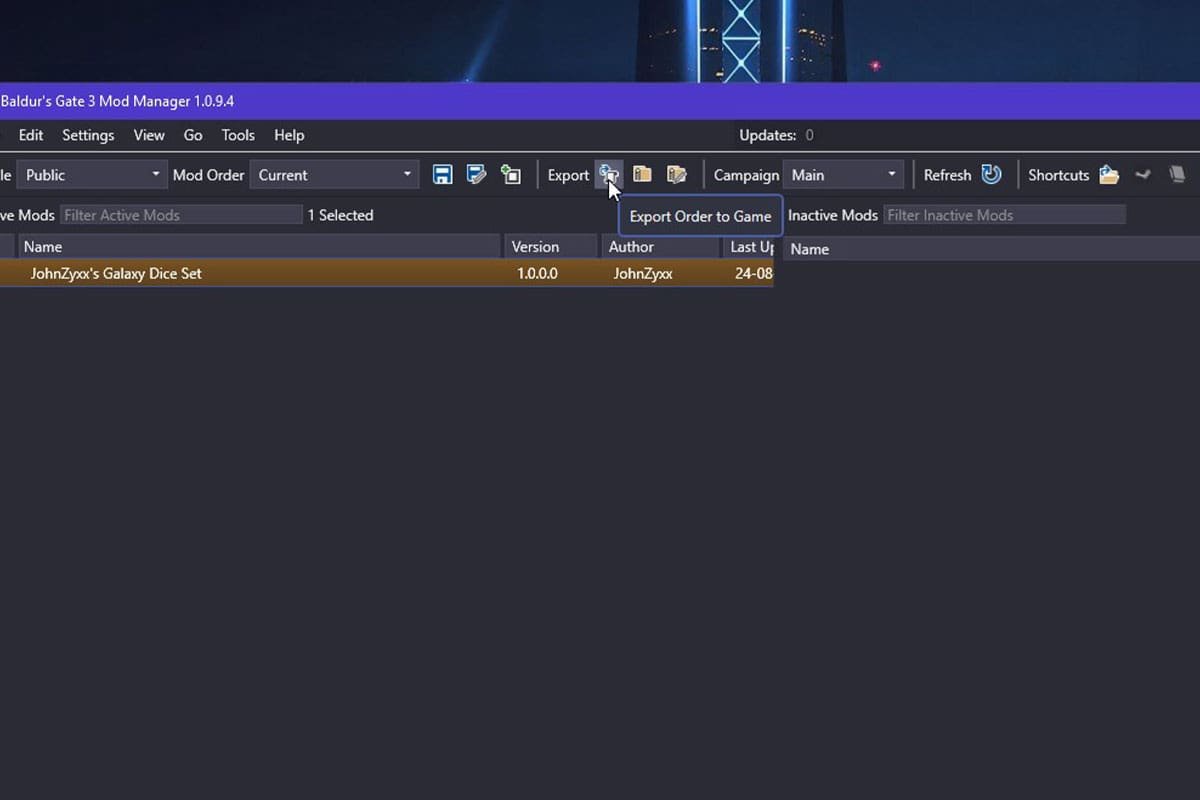Click the Shortcuts label in the toolbar
This screenshot has width=1200, height=800.
pyautogui.click(x=1058, y=175)
